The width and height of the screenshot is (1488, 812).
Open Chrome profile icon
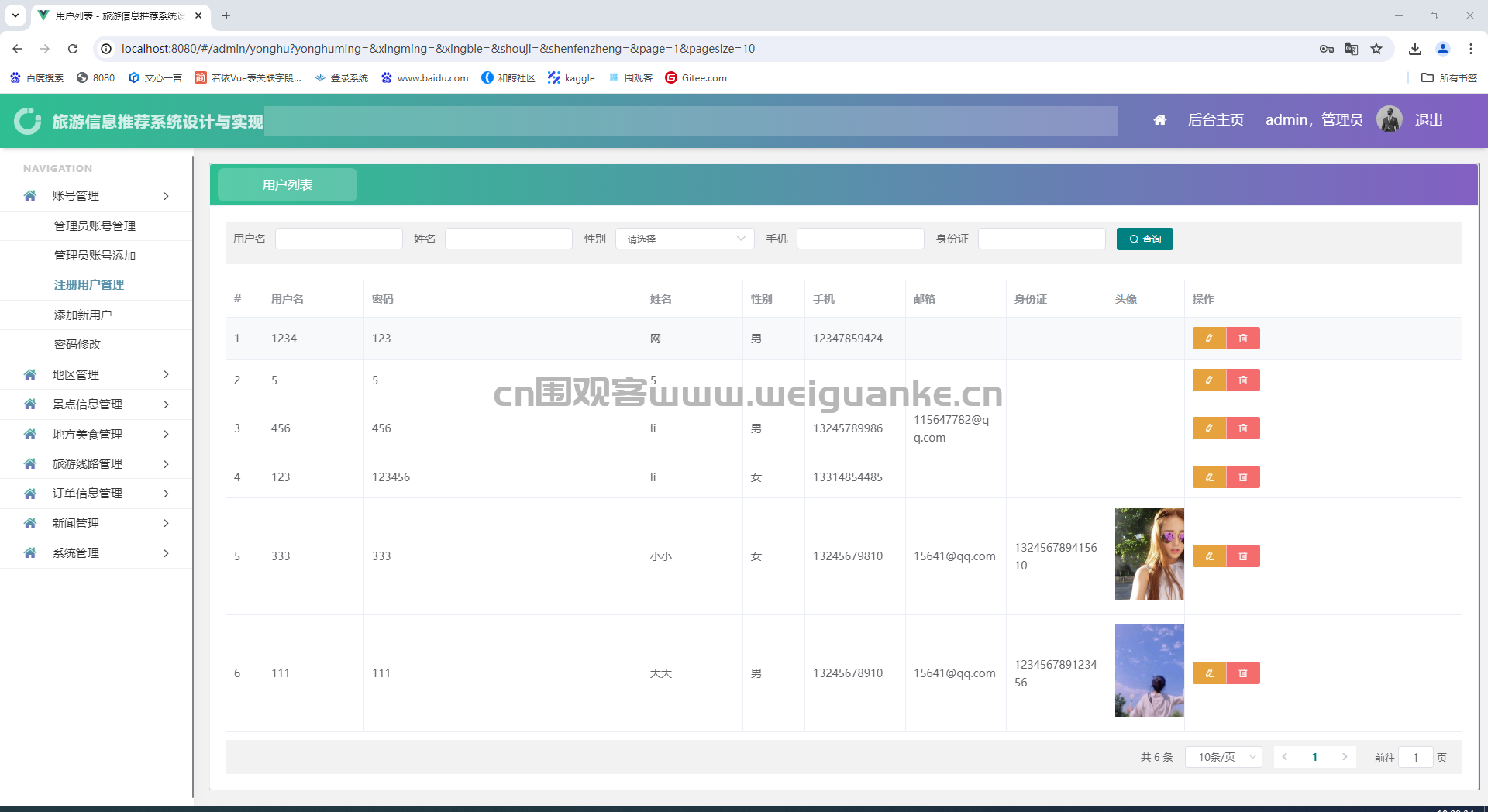pos(1443,49)
